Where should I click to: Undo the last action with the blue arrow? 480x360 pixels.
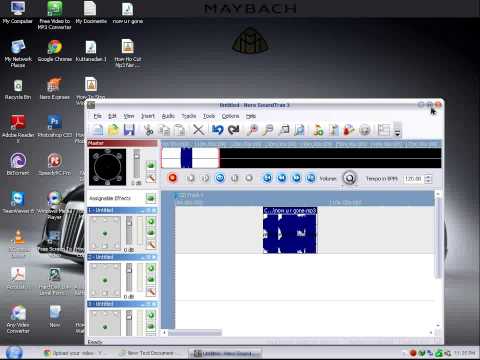[217, 130]
